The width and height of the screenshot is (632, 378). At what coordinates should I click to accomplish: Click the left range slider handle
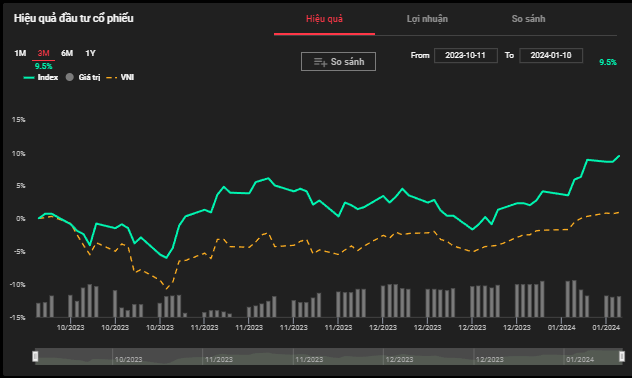tap(35, 356)
